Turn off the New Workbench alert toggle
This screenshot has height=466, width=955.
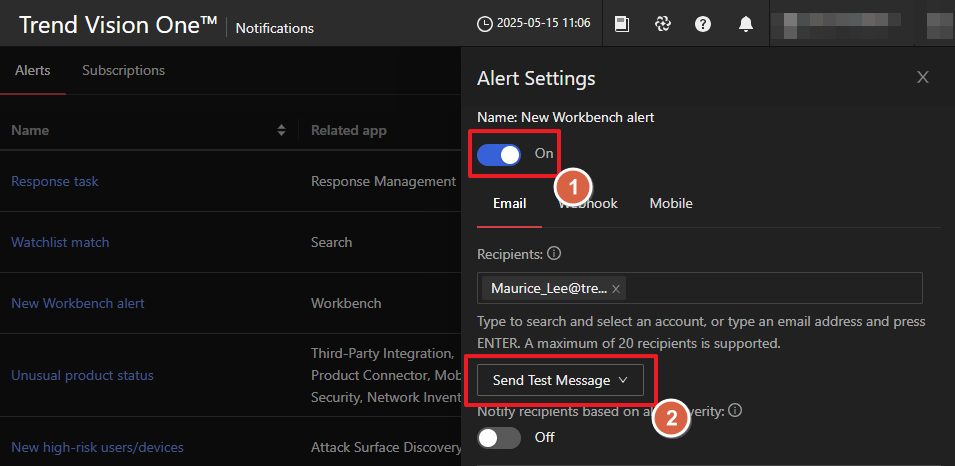[x=500, y=154]
